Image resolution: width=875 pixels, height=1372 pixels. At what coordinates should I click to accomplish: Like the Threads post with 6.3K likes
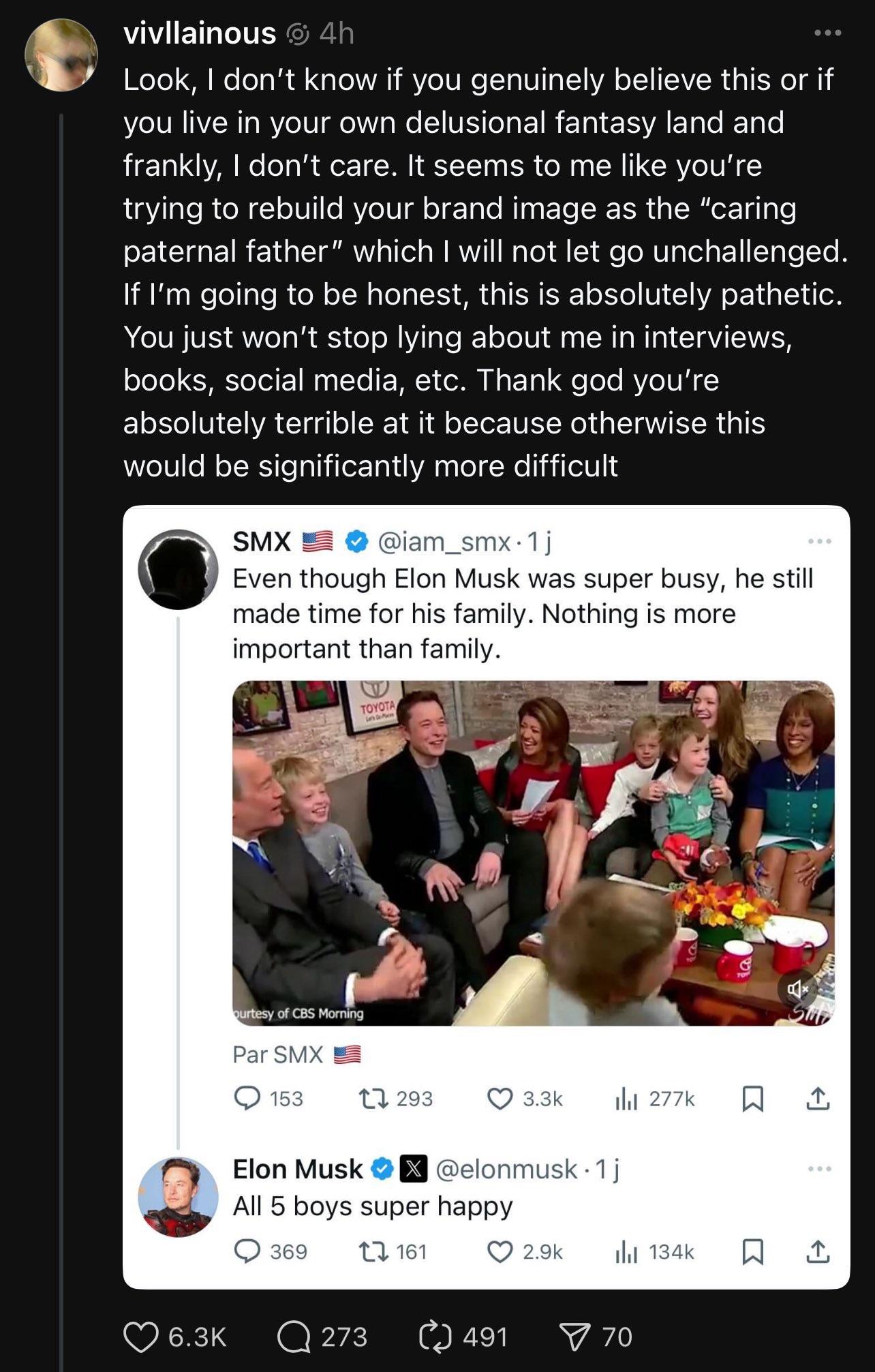tap(140, 1337)
